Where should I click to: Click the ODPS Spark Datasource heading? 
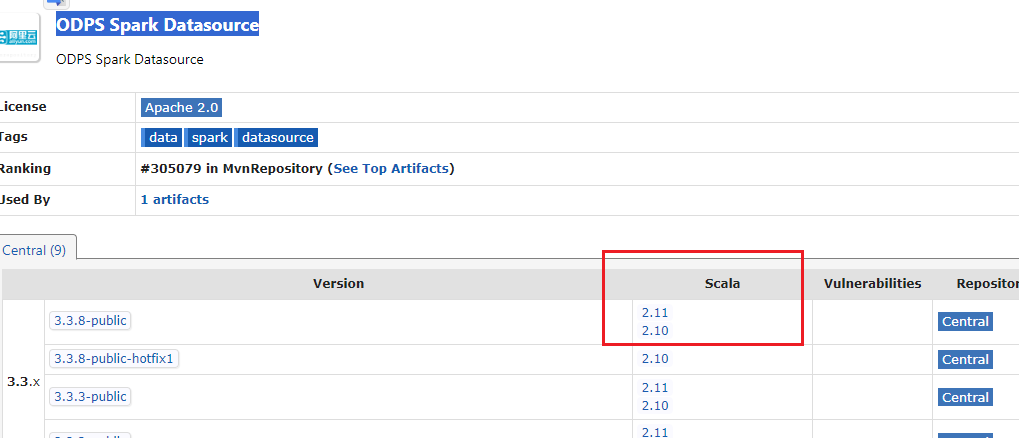(x=157, y=25)
